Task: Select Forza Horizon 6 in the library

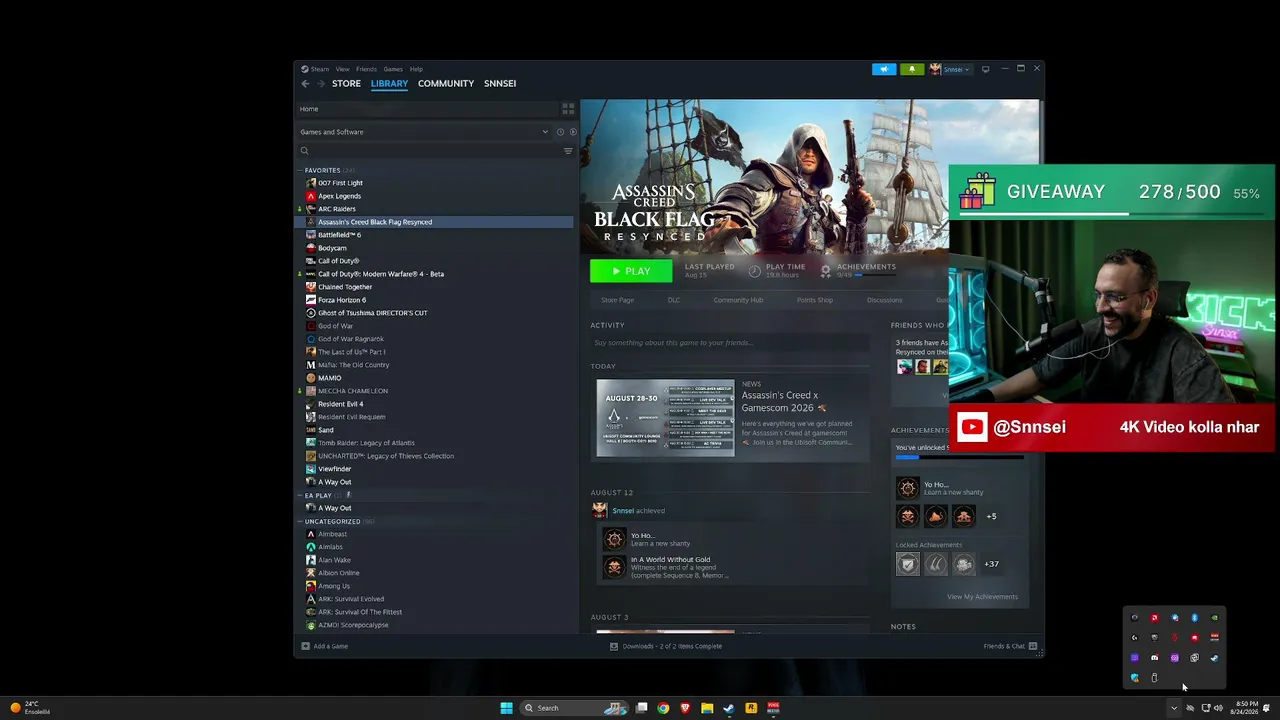Action: (x=342, y=300)
